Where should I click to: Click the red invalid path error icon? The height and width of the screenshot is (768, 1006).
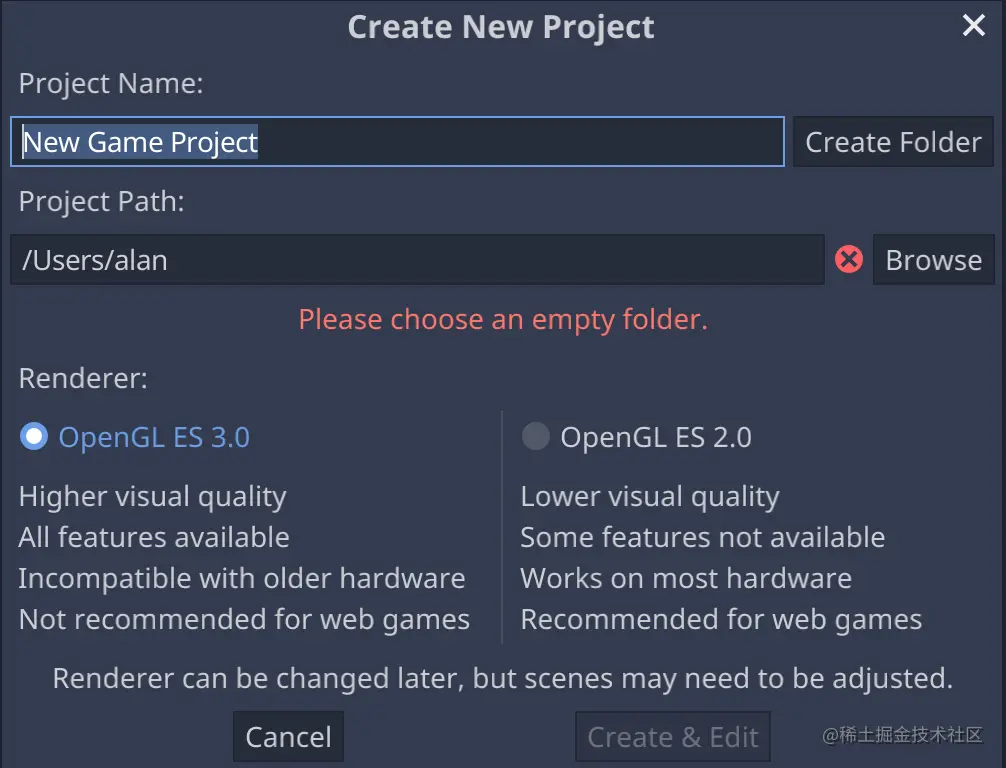pos(849,260)
